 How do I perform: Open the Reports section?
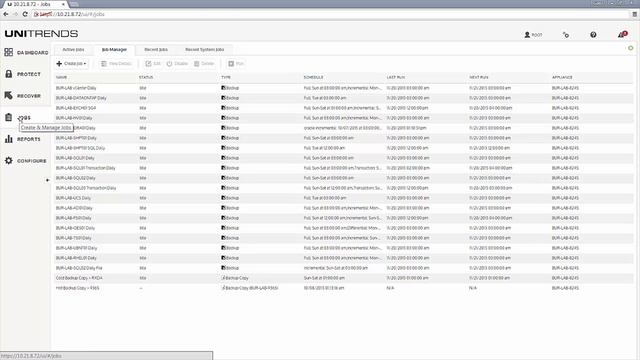(x=29, y=139)
